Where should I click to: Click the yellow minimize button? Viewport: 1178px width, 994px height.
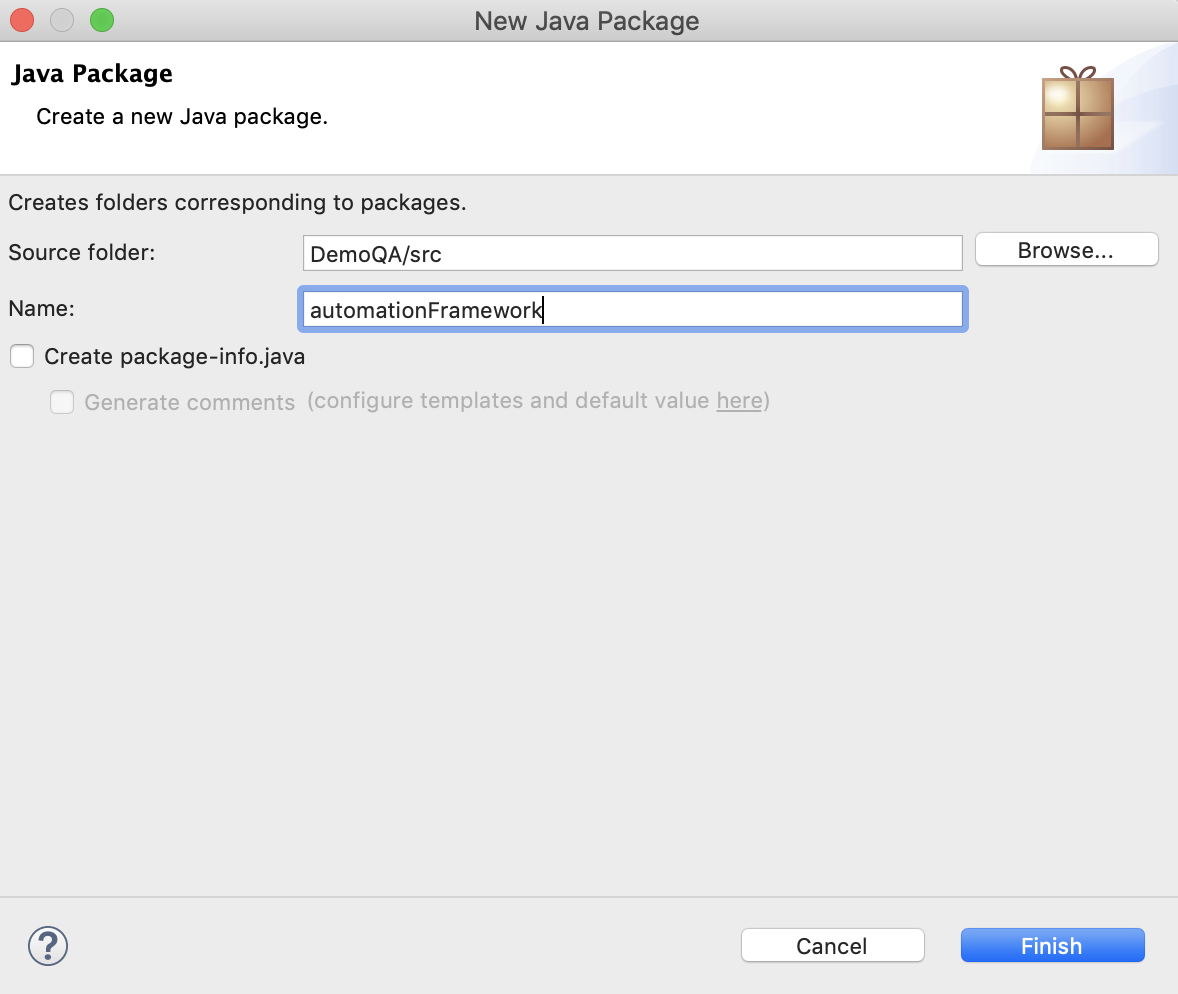coord(61,20)
